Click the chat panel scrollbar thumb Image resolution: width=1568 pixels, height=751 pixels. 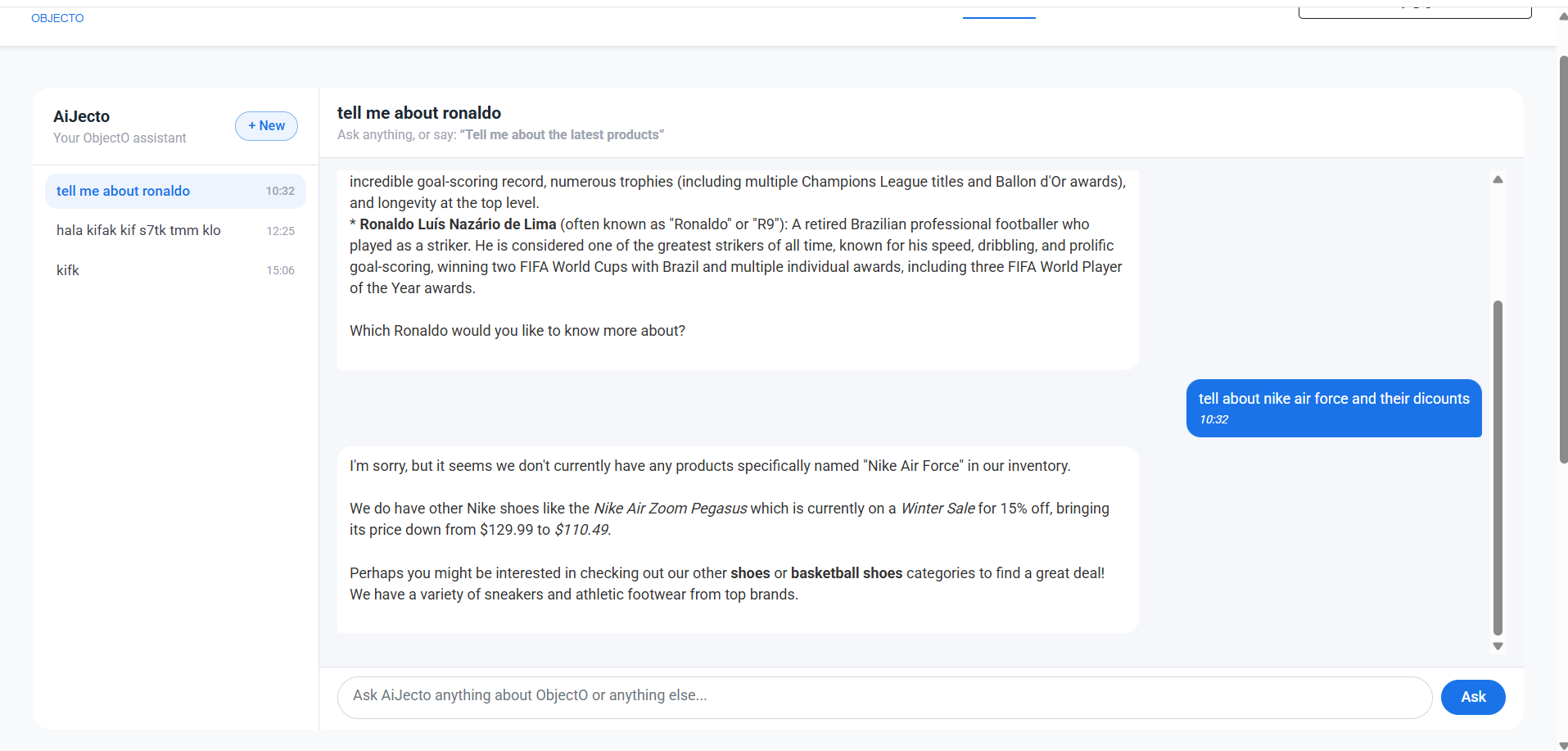(x=1498, y=467)
